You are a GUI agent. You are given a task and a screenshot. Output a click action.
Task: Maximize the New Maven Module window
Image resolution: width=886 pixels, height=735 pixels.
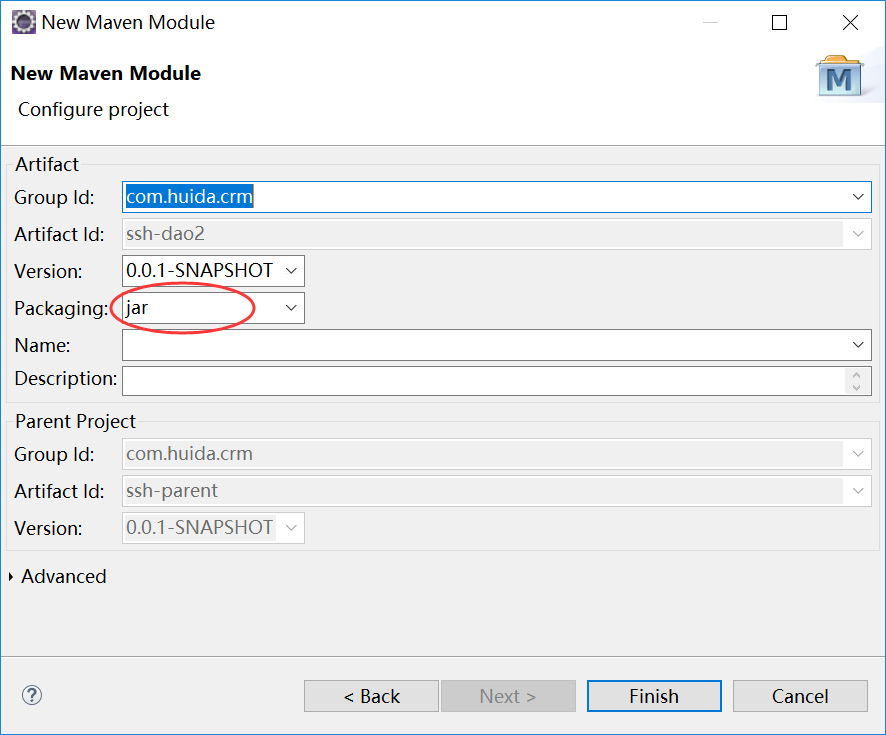click(x=780, y=22)
